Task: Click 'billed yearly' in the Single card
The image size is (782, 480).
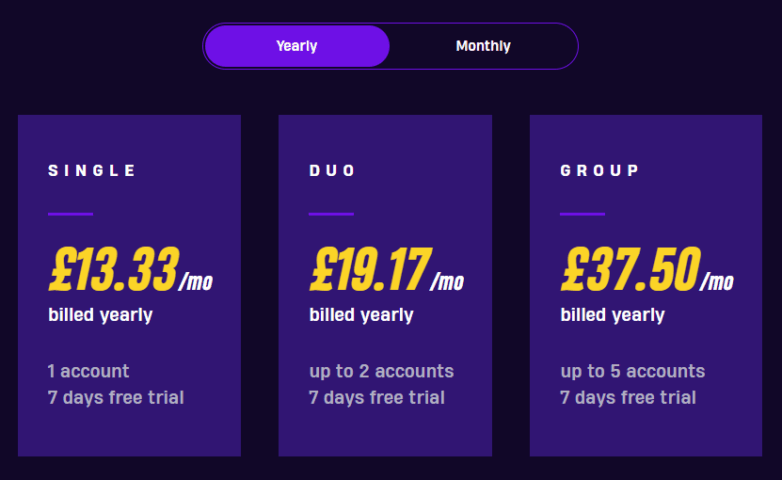Action: [x=100, y=315]
